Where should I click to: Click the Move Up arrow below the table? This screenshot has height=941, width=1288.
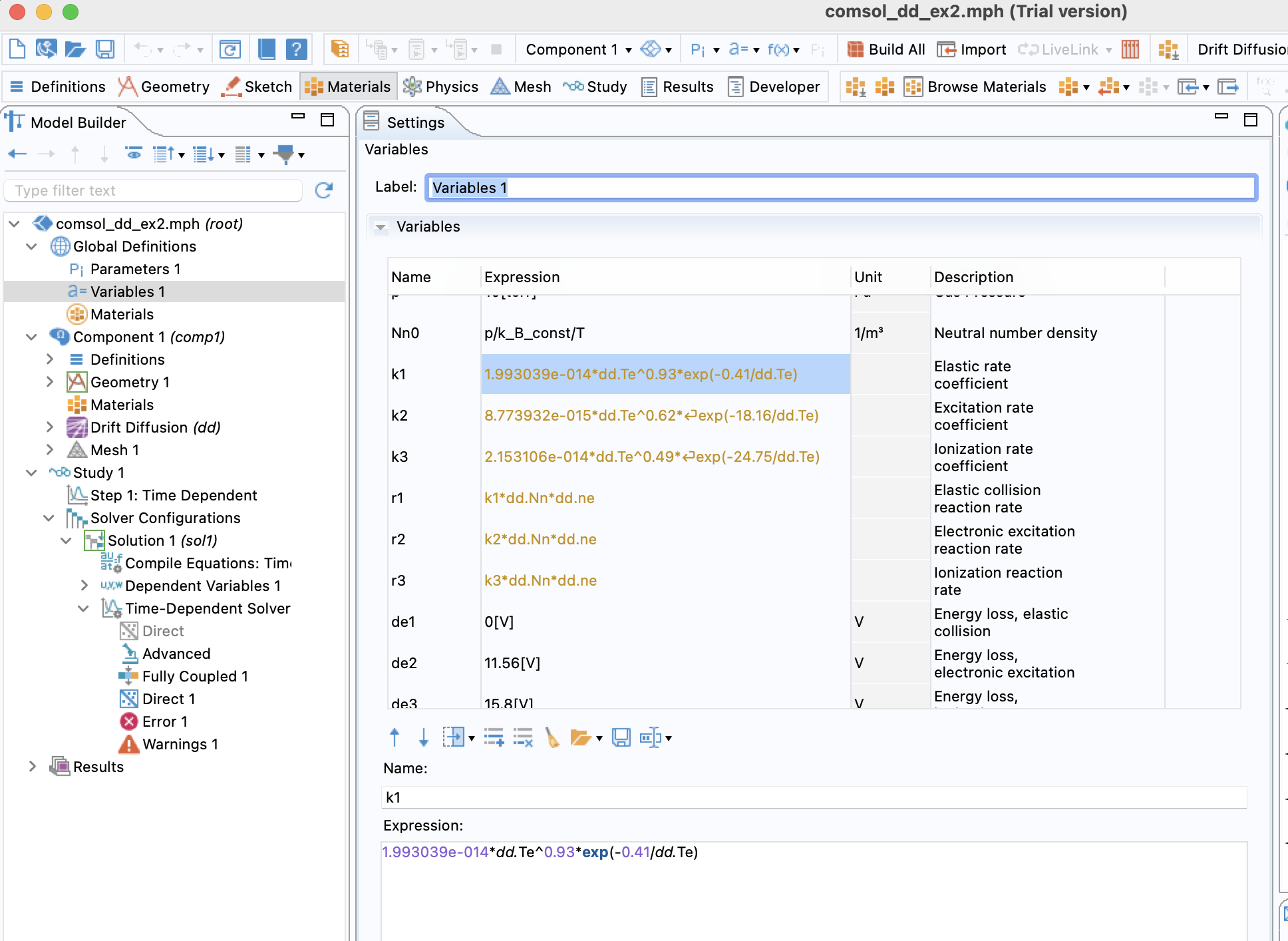[394, 737]
